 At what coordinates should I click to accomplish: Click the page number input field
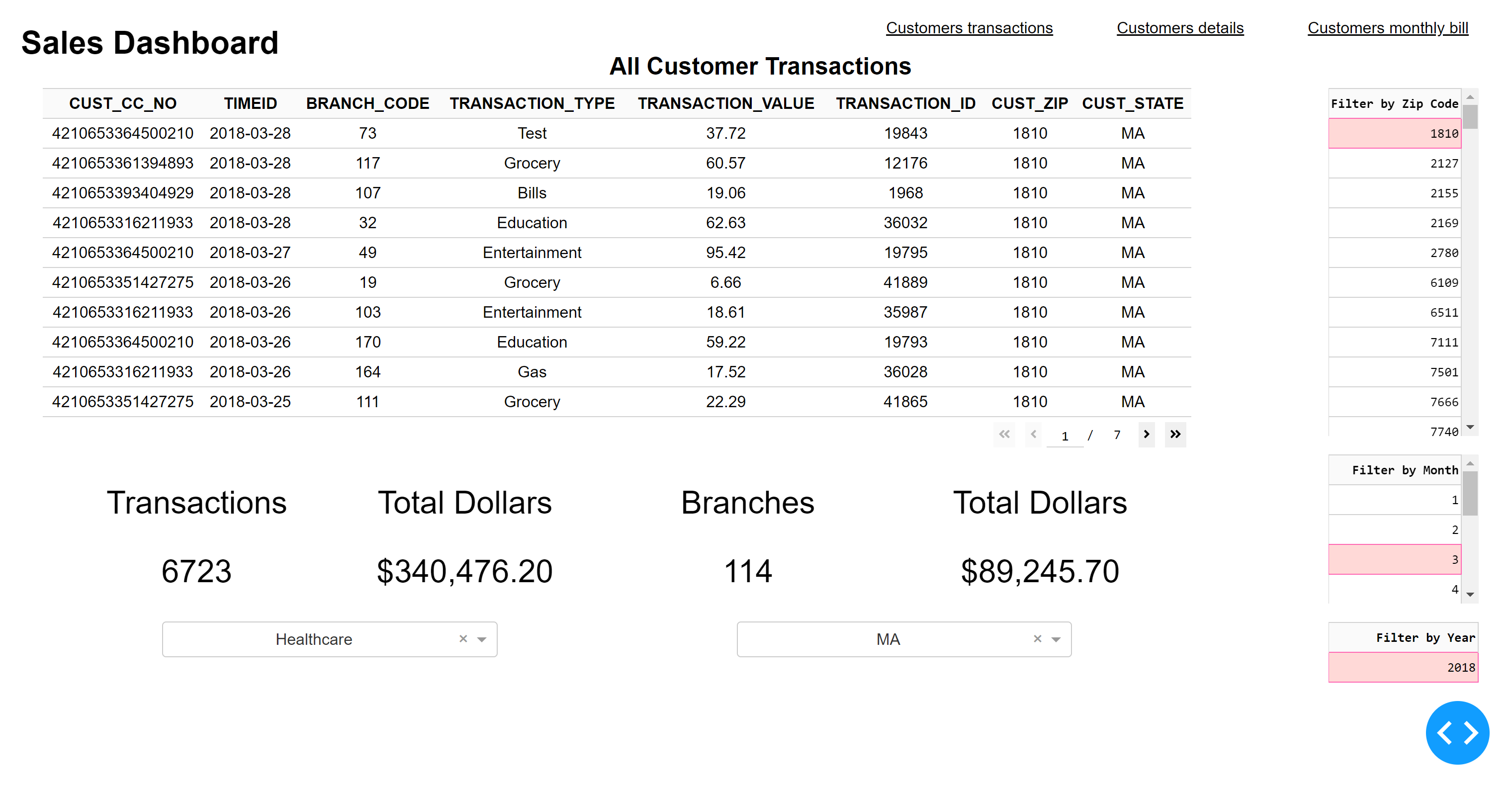click(1066, 435)
